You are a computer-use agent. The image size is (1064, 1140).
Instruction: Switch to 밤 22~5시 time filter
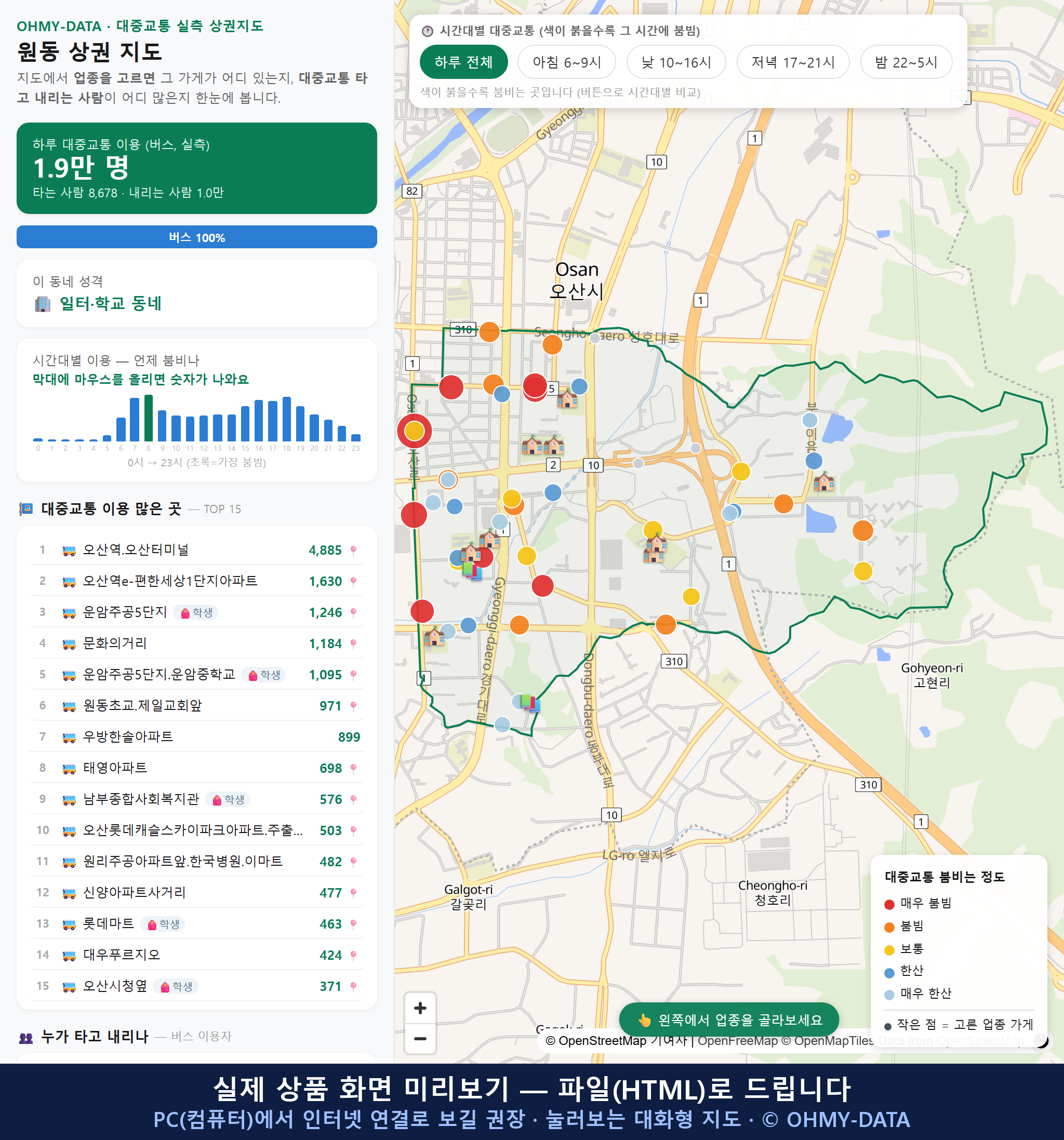tap(906, 62)
